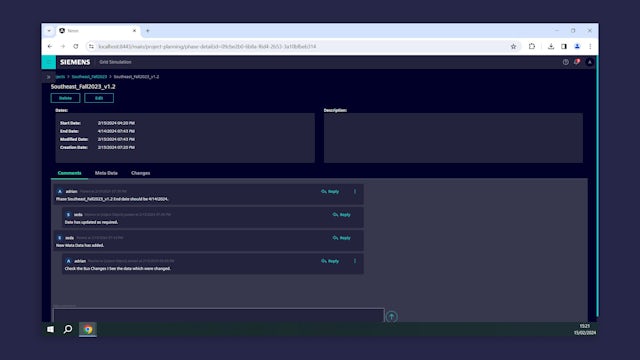Click adrian's avatar on the end date comment
Image resolution: width=640 pixels, height=360 pixels.
[60, 191]
